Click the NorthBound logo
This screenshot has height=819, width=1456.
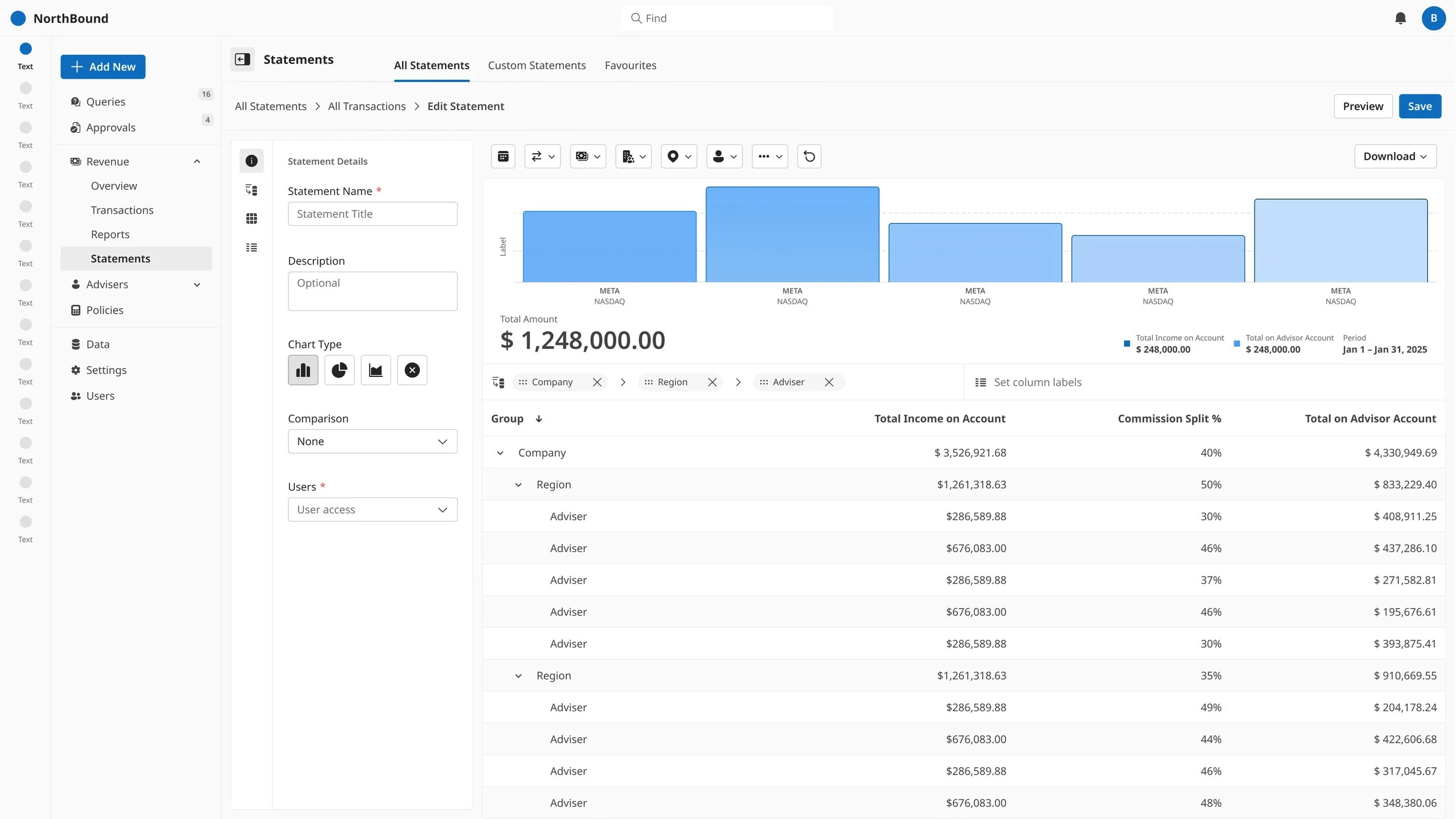tap(18, 18)
